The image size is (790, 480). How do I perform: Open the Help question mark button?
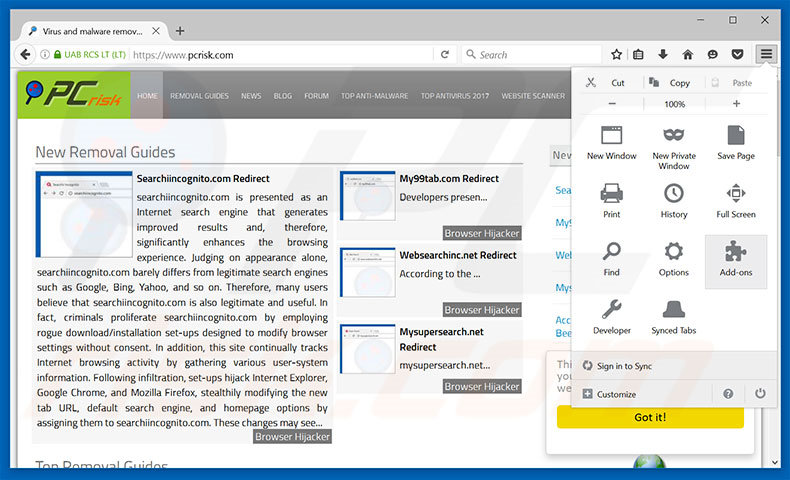pyautogui.click(x=728, y=394)
